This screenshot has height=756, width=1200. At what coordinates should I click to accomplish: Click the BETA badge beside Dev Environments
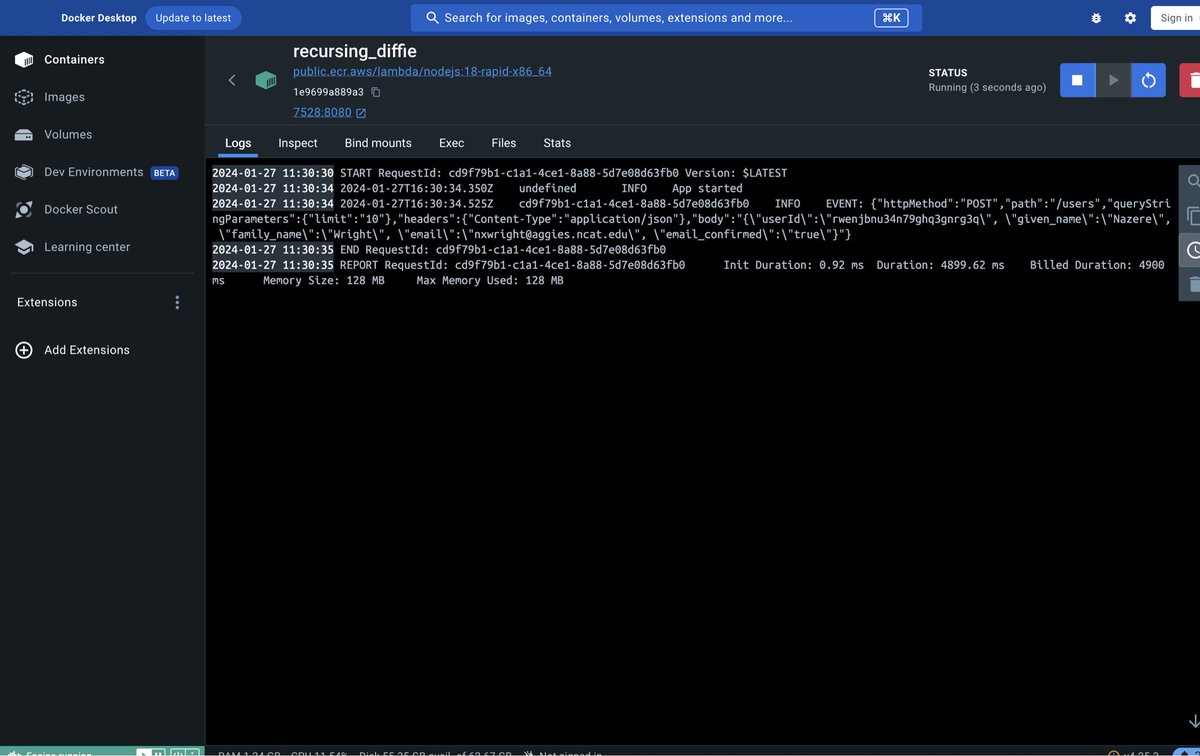coord(164,173)
